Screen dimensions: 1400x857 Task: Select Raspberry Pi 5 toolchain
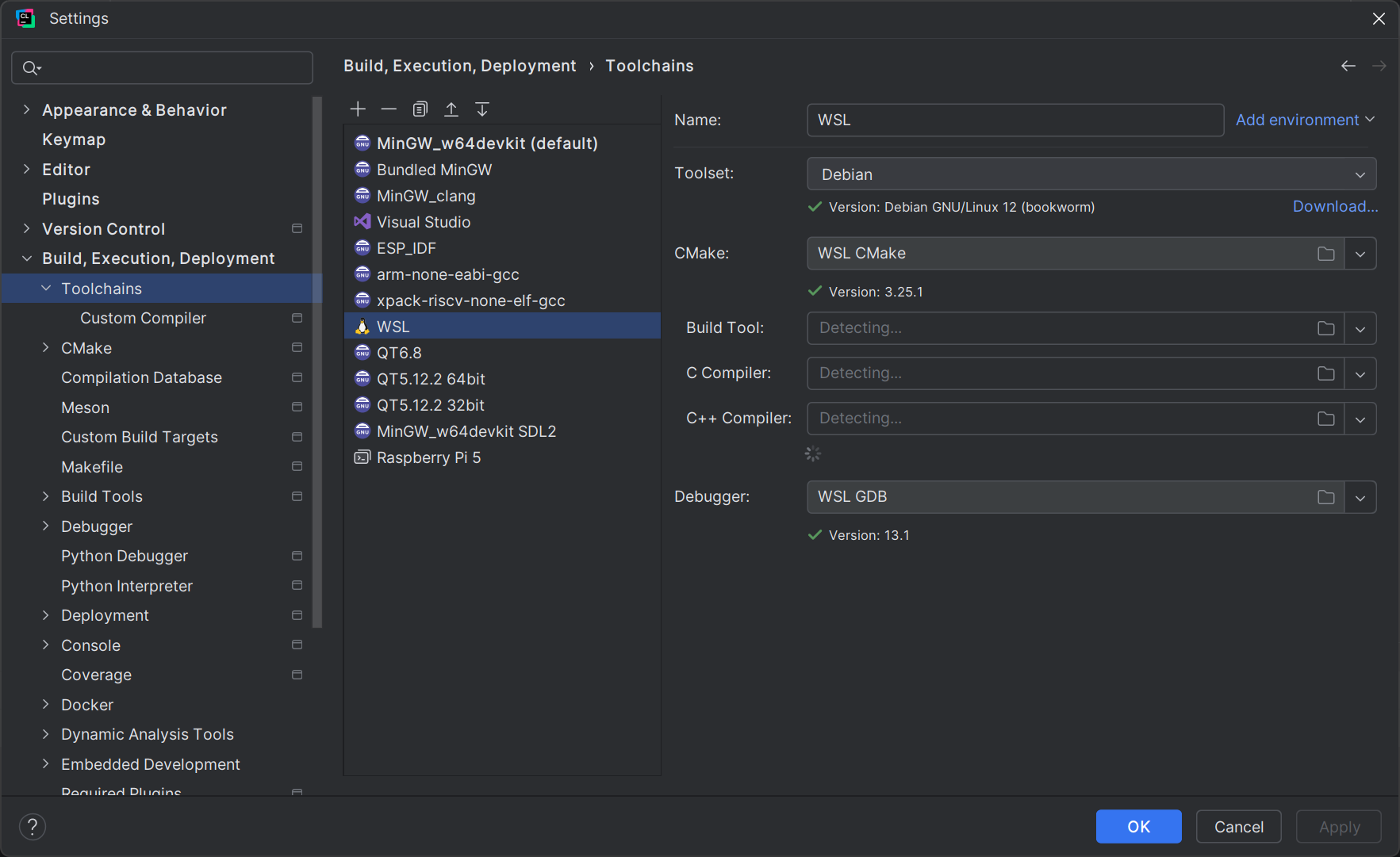tap(502, 457)
